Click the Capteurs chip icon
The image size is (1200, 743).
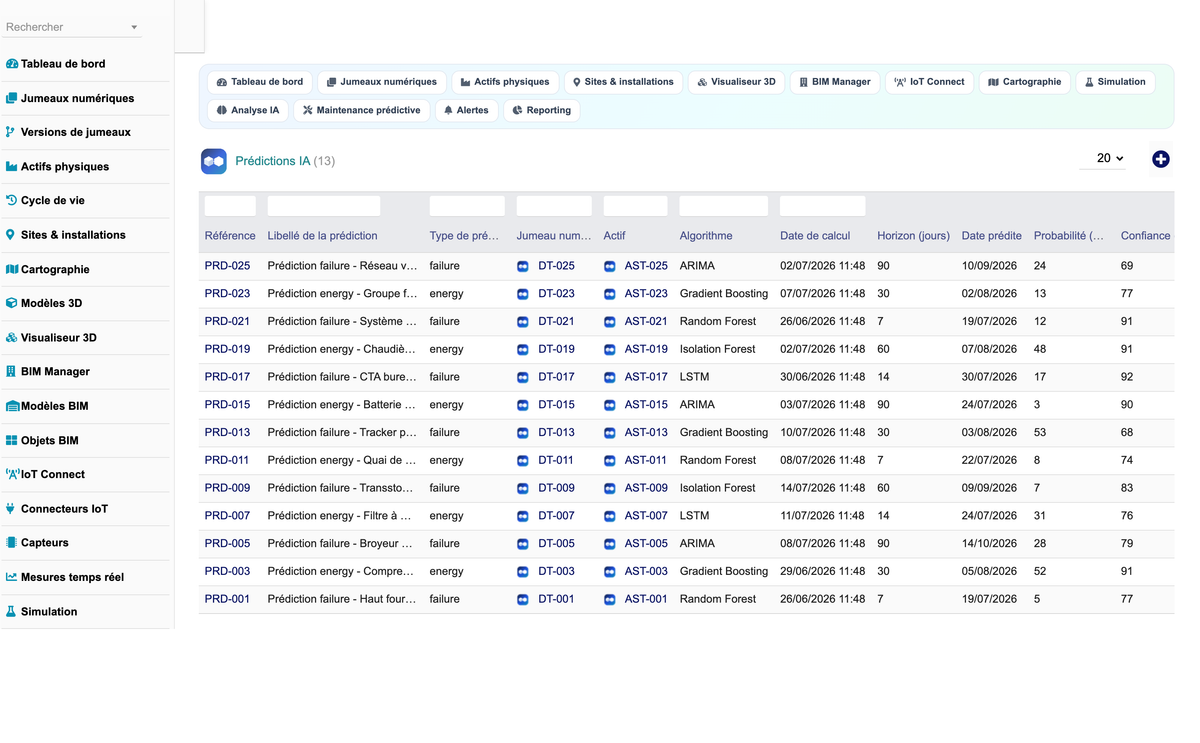(x=12, y=543)
